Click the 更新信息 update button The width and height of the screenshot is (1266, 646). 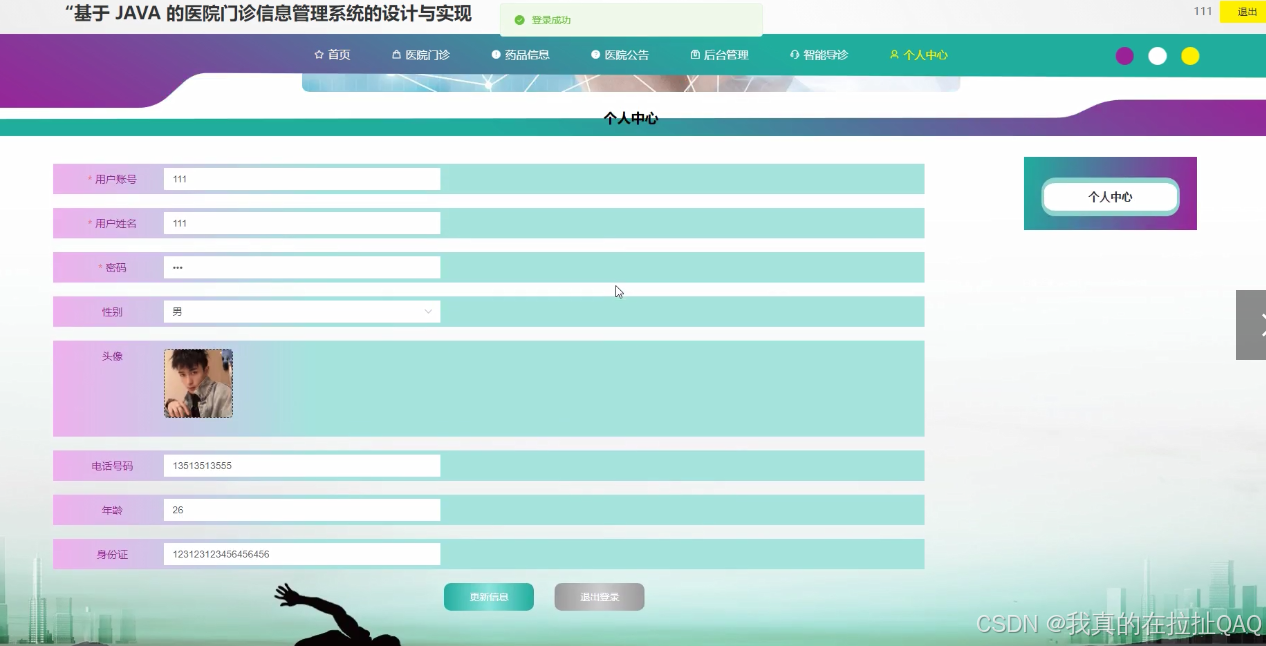click(489, 596)
